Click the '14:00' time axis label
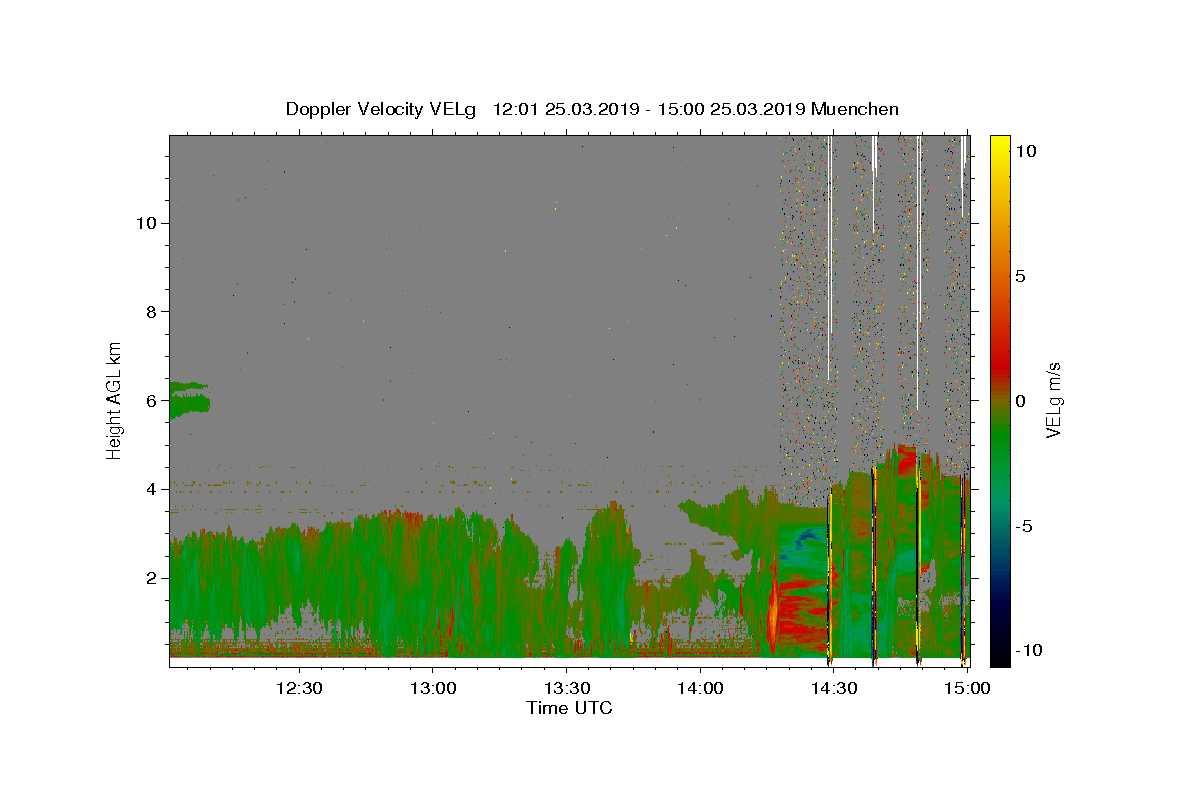The image size is (1200, 800). point(700,688)
